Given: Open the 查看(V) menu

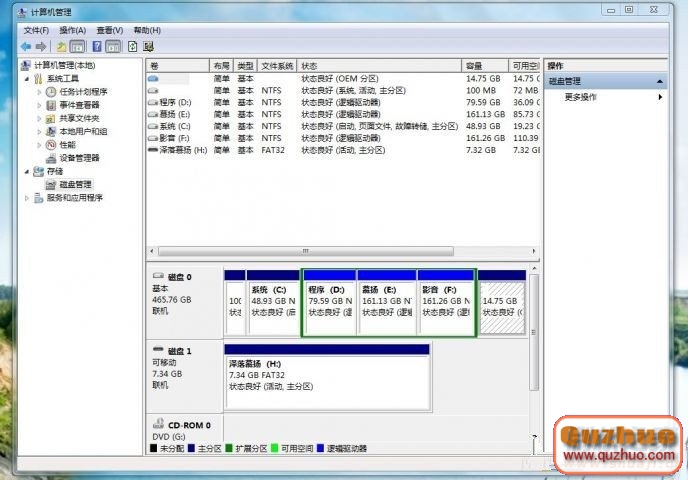Looking at the screenshot, I should [109, 30].
